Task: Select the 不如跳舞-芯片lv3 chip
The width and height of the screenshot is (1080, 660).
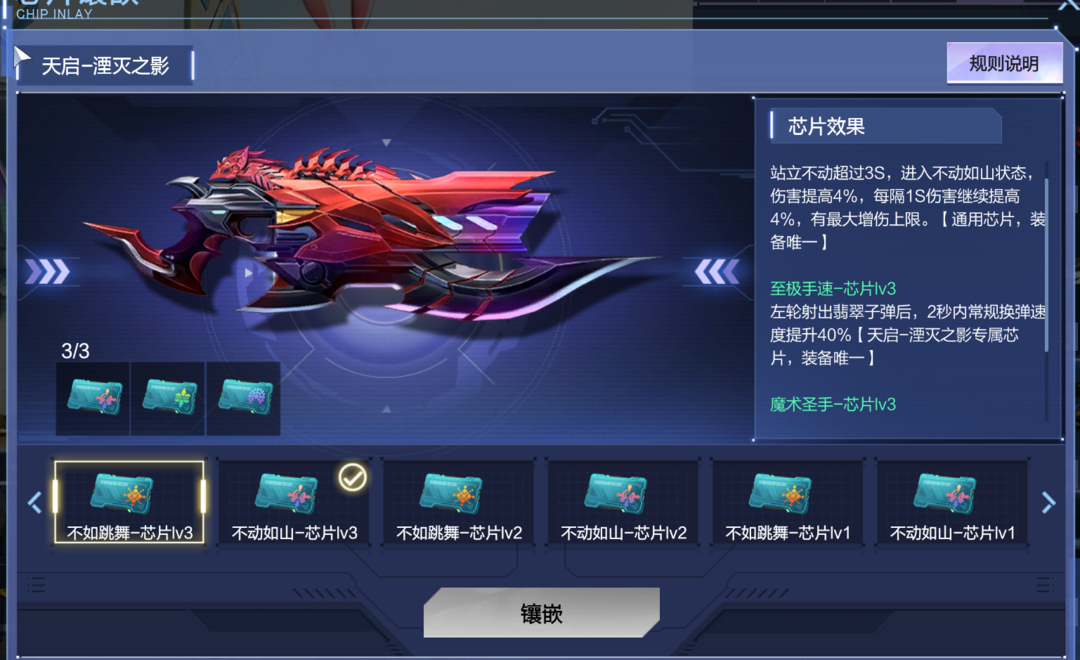Action: coord(129,502)
